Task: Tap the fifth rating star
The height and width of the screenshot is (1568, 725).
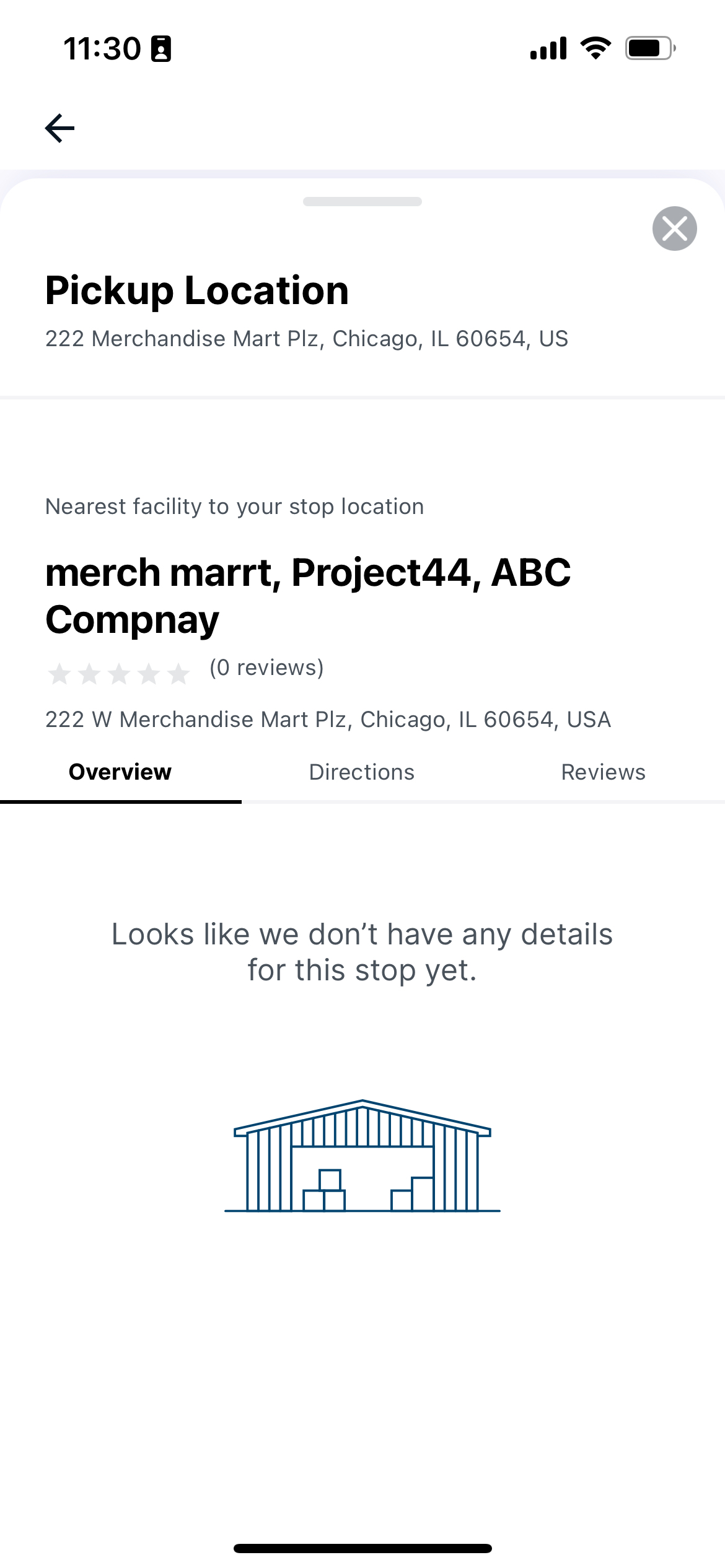Action: pyautogui.click(x=178, y=673)
